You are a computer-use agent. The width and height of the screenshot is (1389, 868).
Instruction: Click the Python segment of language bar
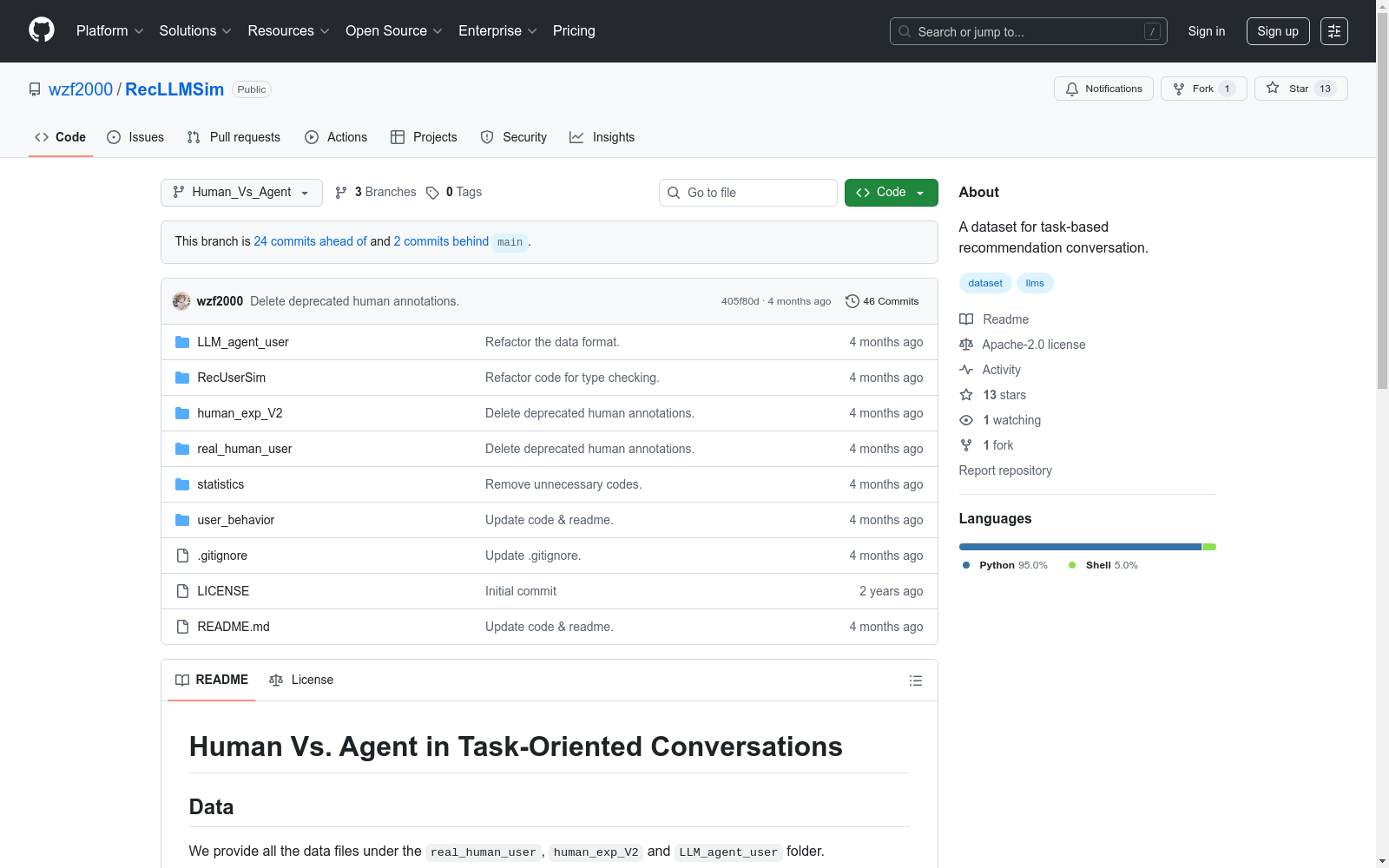coord(1080,547)
